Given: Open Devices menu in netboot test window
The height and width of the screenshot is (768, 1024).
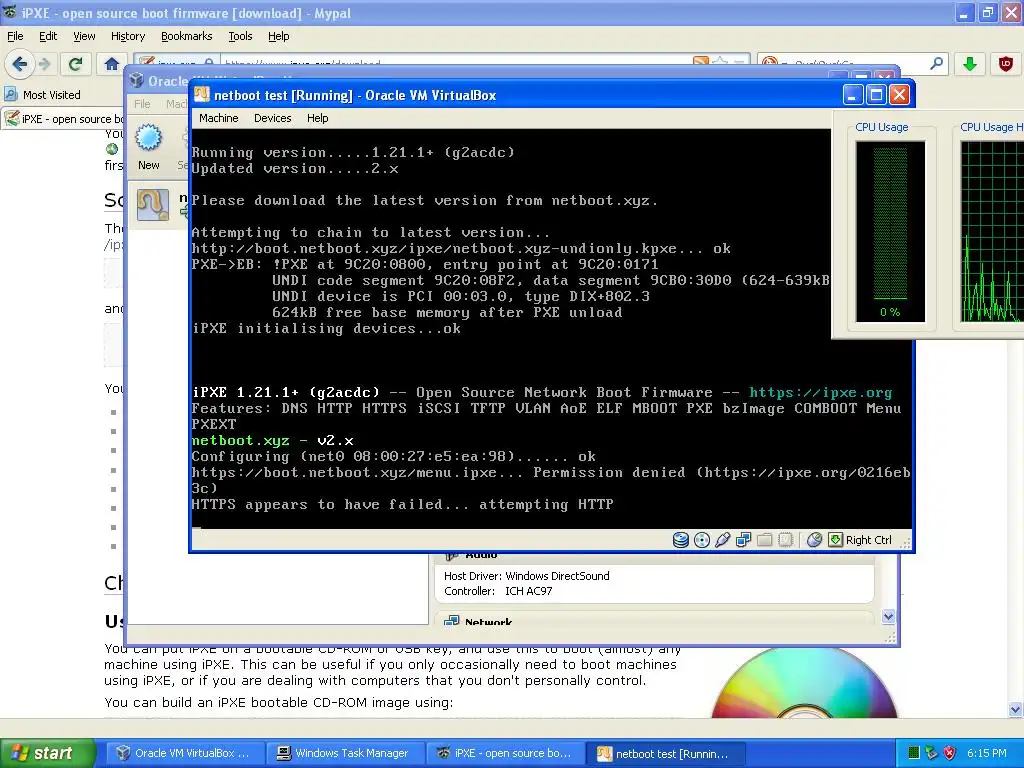Looking at the screenshot, I should click(272, 118).
